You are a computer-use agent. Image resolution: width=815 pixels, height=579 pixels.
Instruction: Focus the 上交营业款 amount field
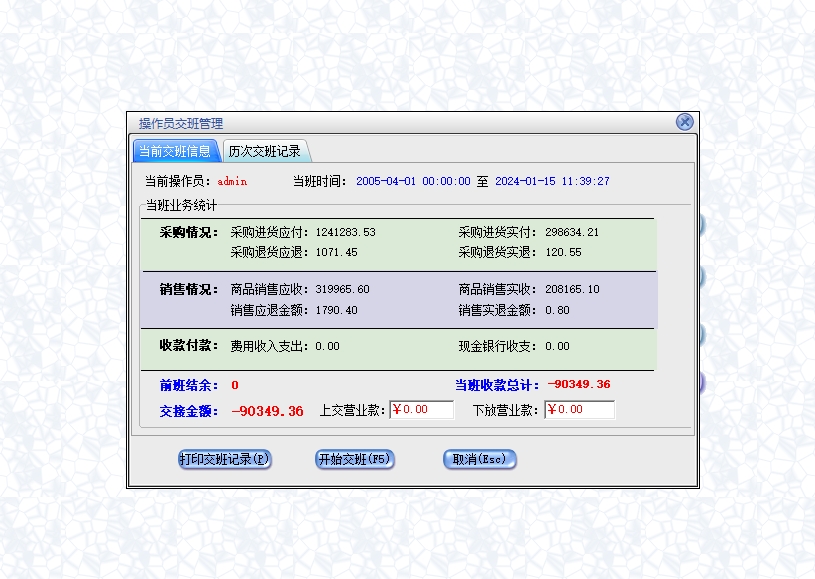pyautogui.click(x=421, y=410)
